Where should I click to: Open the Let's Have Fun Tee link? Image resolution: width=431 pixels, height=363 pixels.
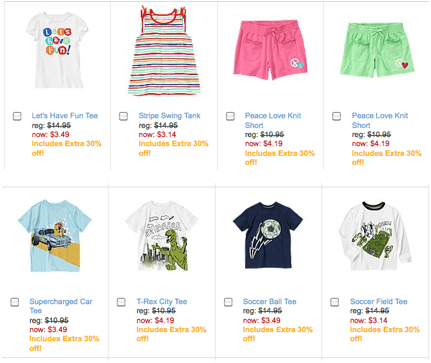point(65,116)
